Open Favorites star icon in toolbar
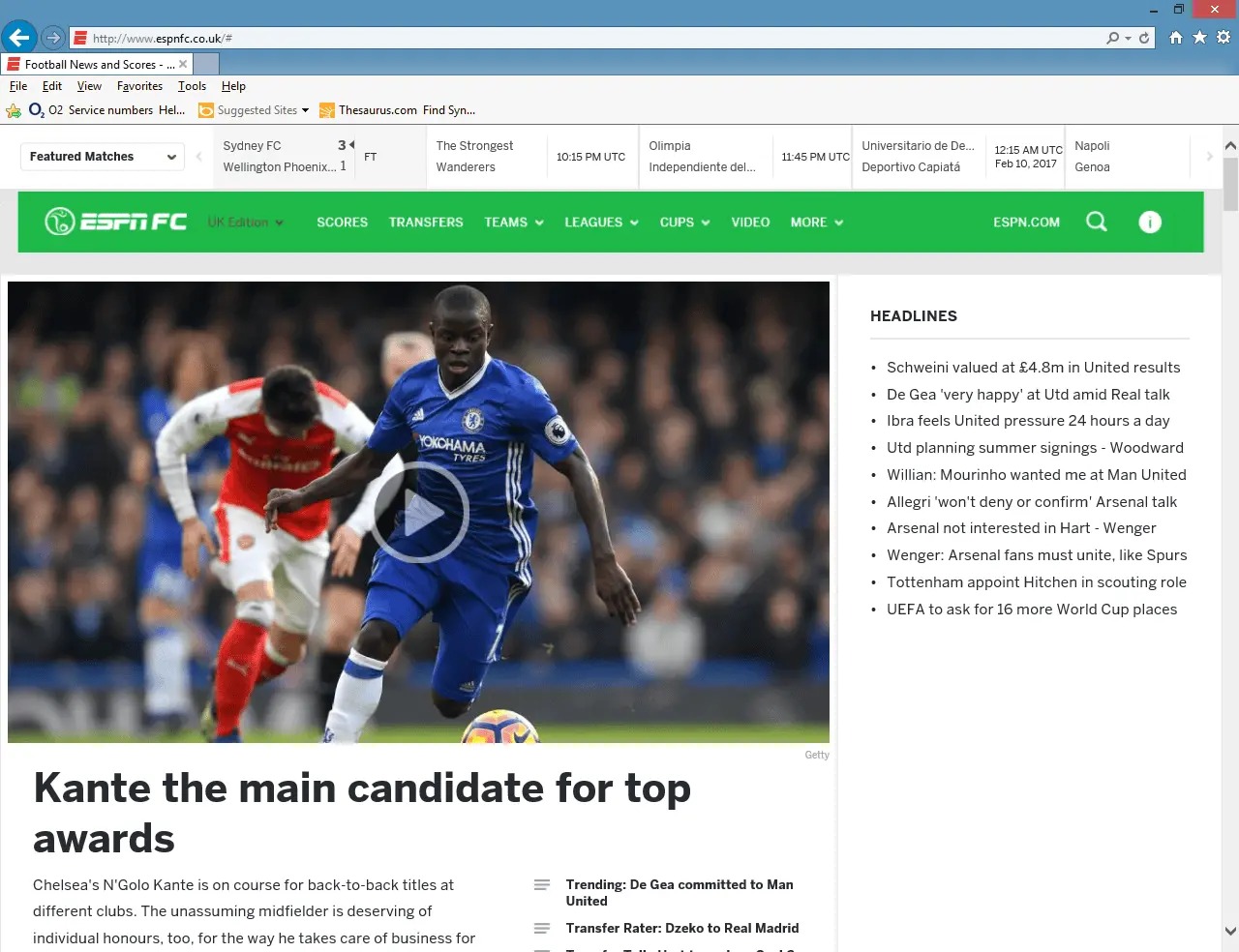The height and width of the screenshot is (952, 1239). point(1199,38)
